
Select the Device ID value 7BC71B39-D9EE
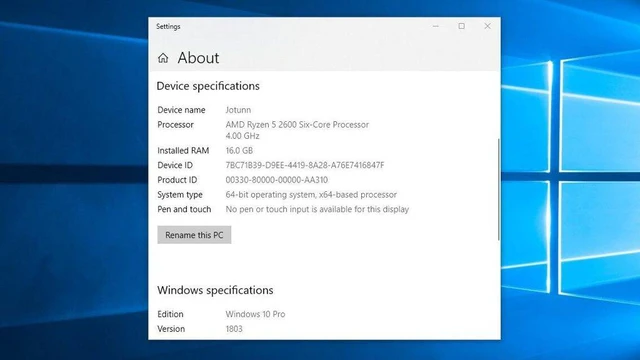click(x=305, y=165)
